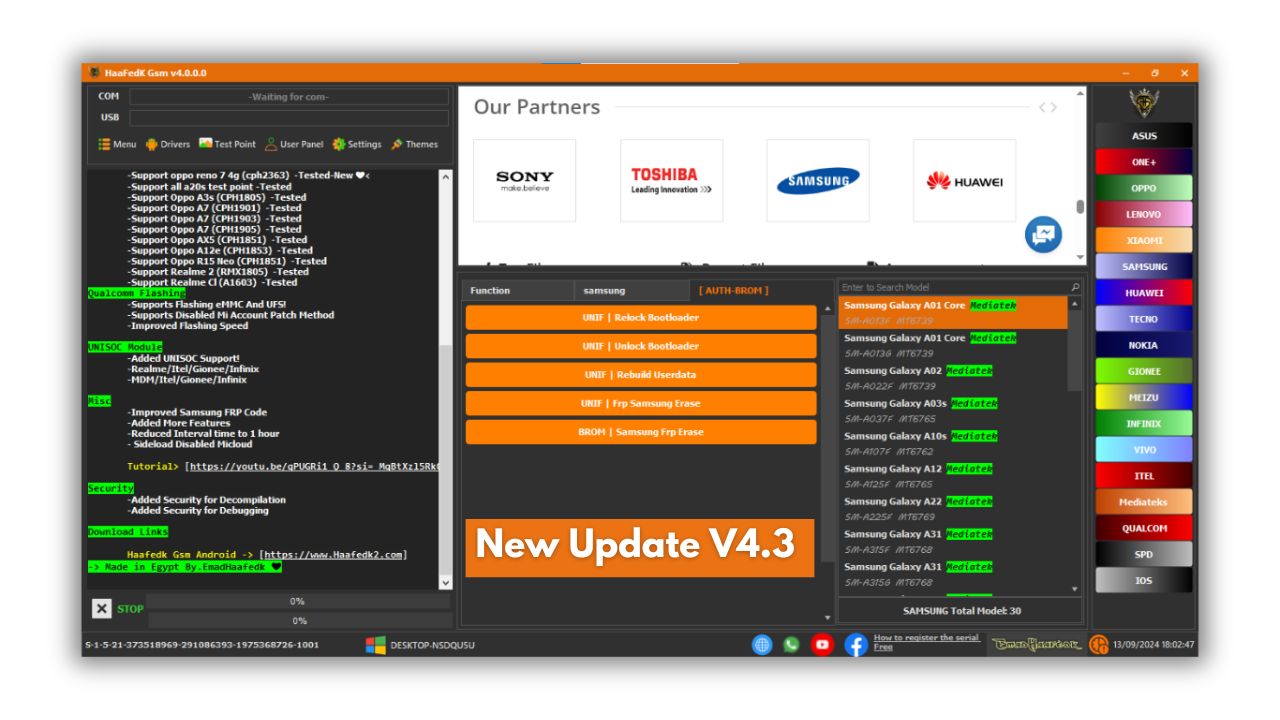Screen dimensions: 1280x720
Task: Click UNIF | Frp Samsung Erase button
Action: tap(641, 404)
